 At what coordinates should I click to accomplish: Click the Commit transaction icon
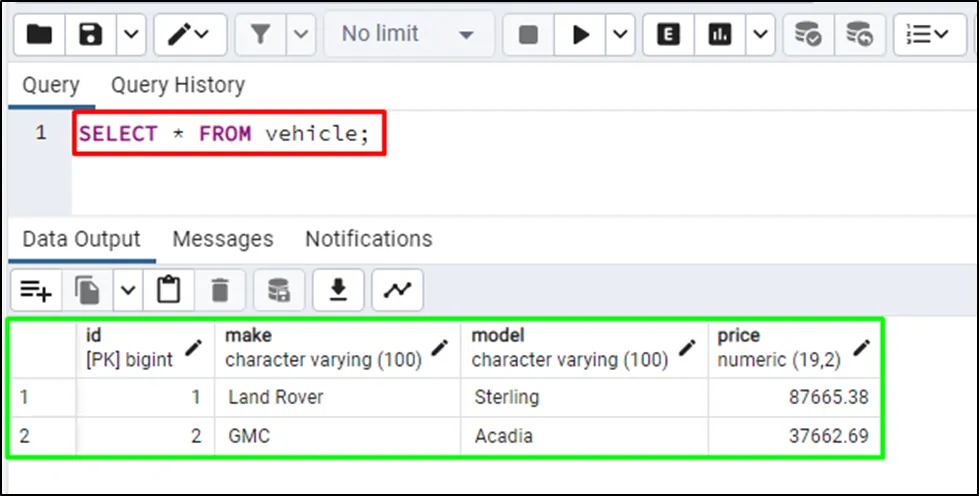coord(808,35)
